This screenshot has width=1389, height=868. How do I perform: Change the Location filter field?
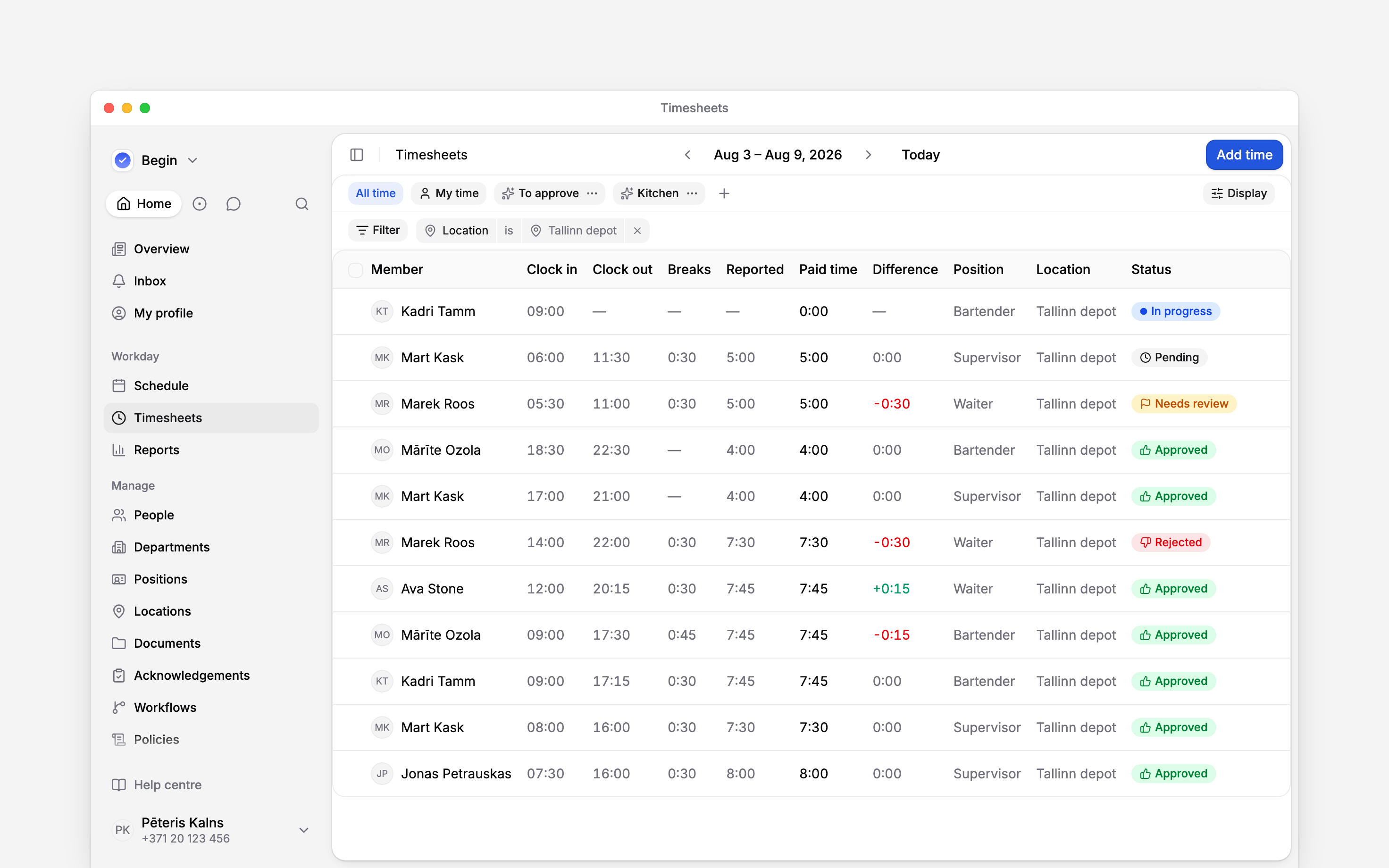pos(456,231)
